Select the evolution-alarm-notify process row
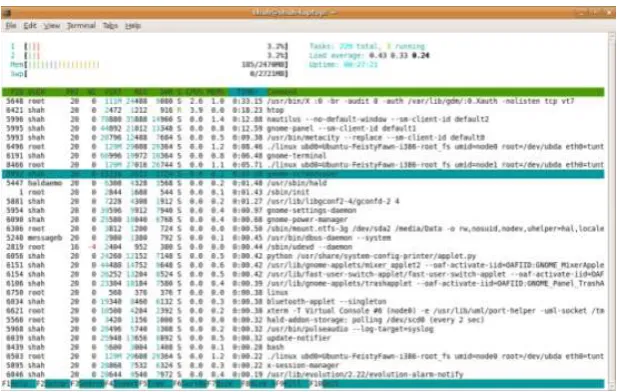The height and width of the screenshot is (392, 617). click(x=303, y=374)
